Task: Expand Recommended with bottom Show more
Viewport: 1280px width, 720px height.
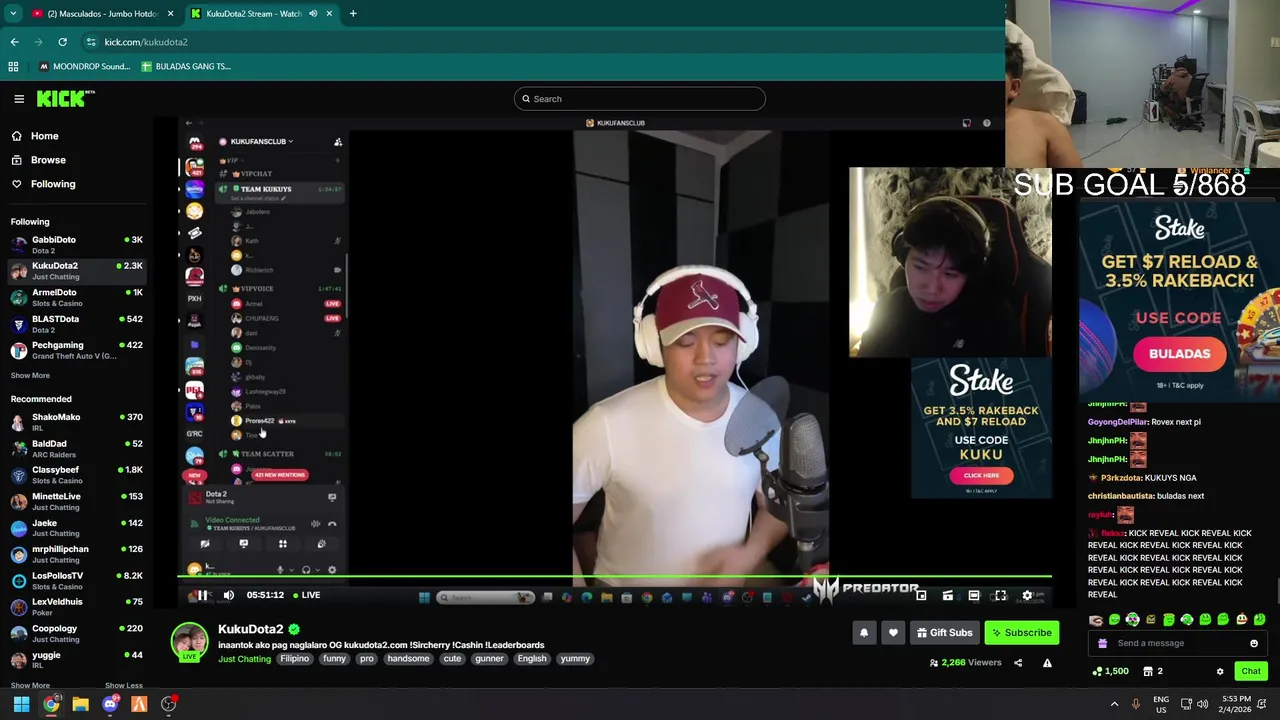Action: [30, 686]
